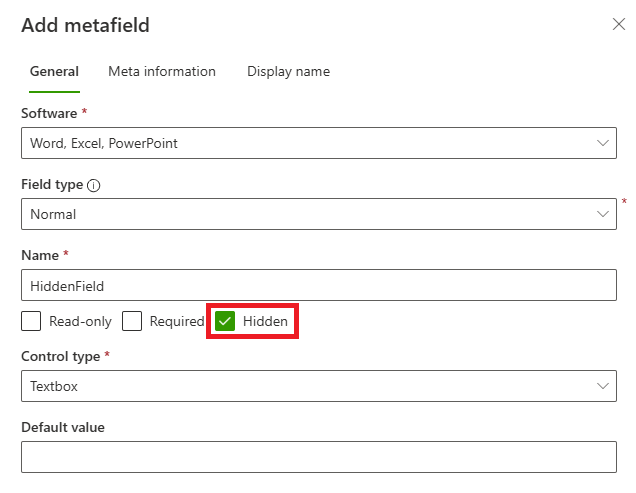Click the Field type info icon
The image size is (636, 493).
94,185
